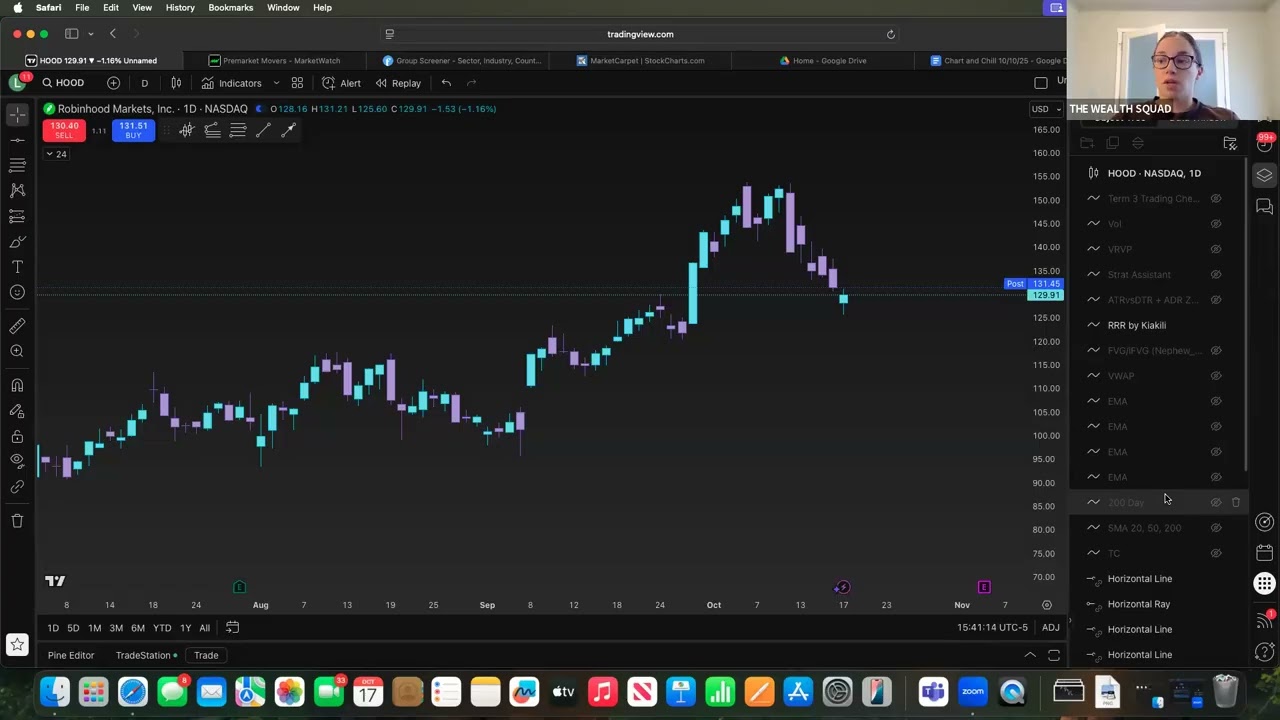Undo the last chart action
Image resolution: width=1280 pixels, height=720 pixels.
click(446, 83)
